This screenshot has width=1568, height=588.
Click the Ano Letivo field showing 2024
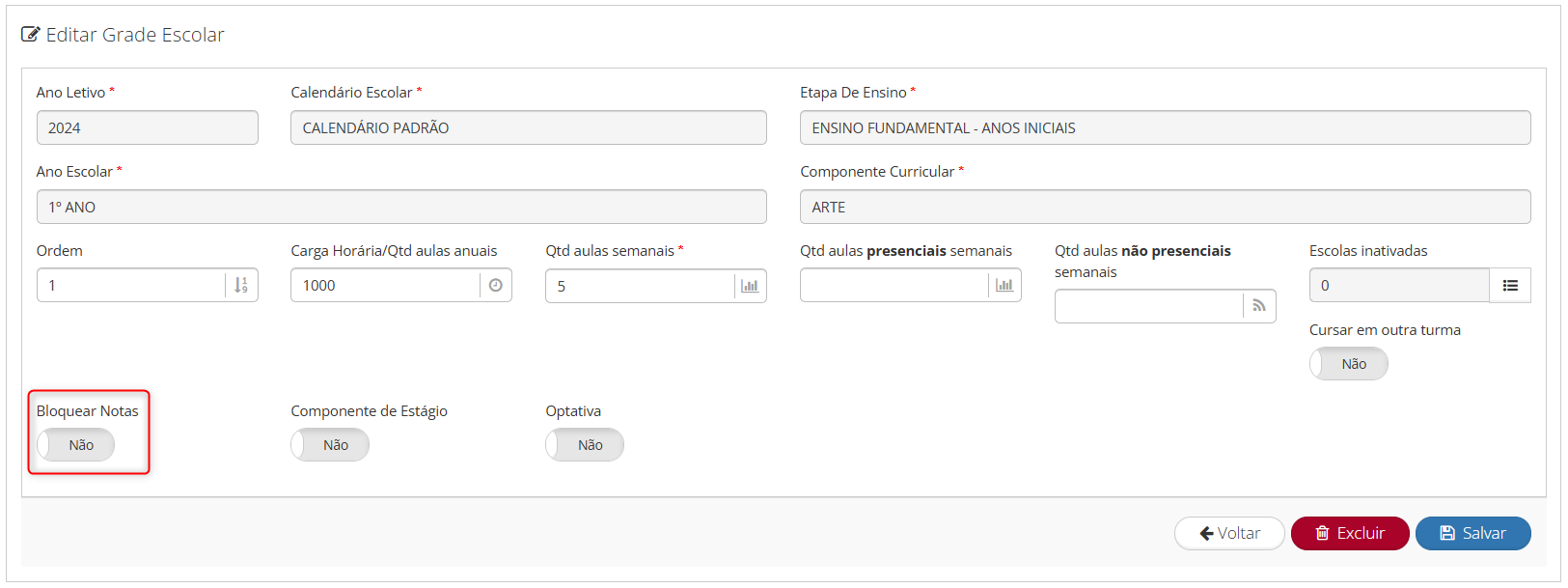pyautogui.click(x=147, y=127)
